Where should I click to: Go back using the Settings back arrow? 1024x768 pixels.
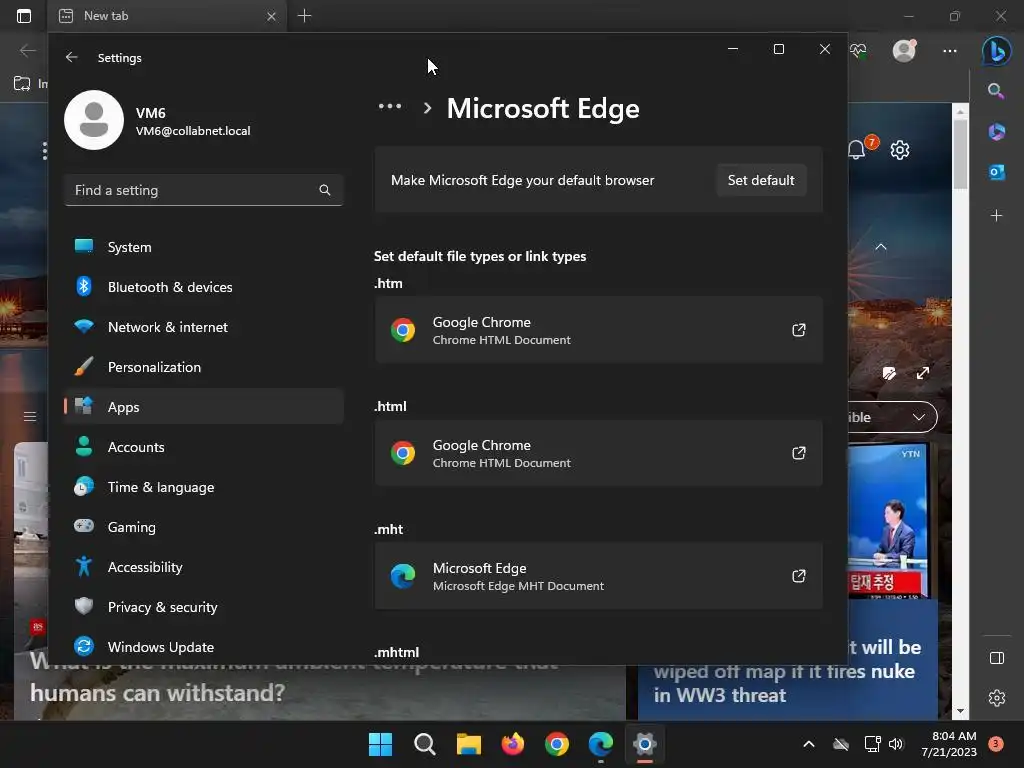pos(72,57)
